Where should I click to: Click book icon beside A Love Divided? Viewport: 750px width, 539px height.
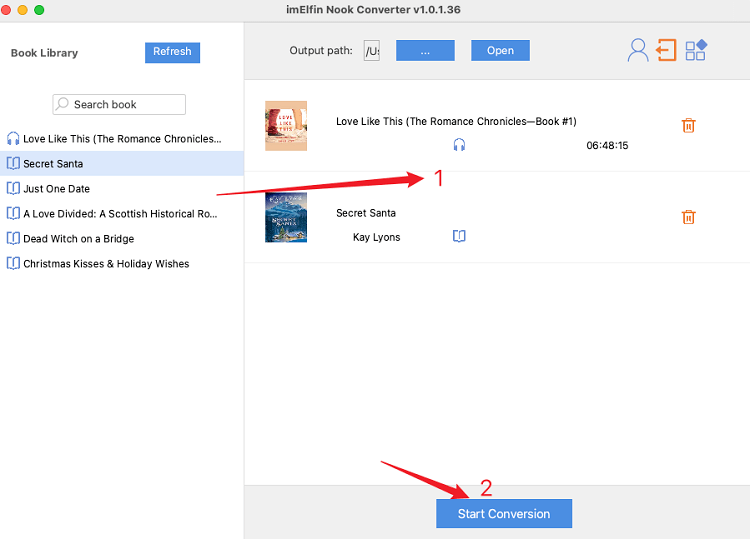pos(13,213)
